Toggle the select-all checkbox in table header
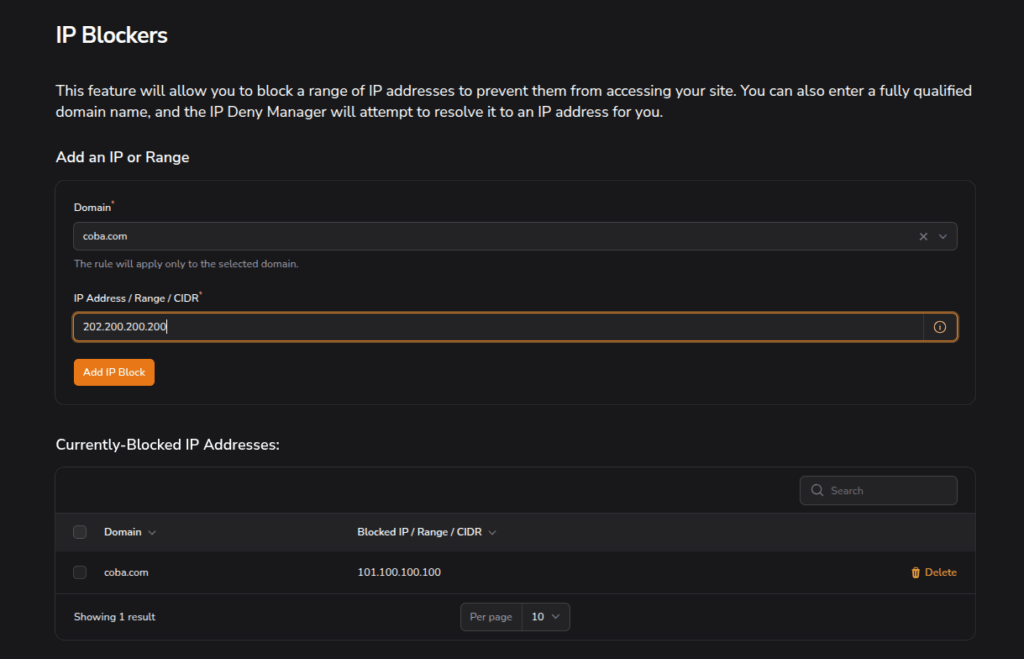 (80, 532)
